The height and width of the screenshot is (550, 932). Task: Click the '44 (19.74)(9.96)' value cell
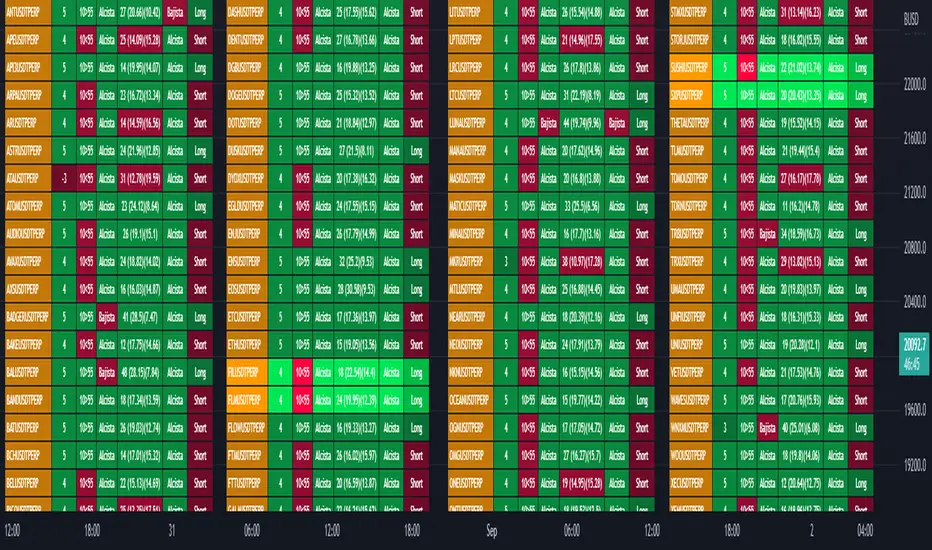582,123
